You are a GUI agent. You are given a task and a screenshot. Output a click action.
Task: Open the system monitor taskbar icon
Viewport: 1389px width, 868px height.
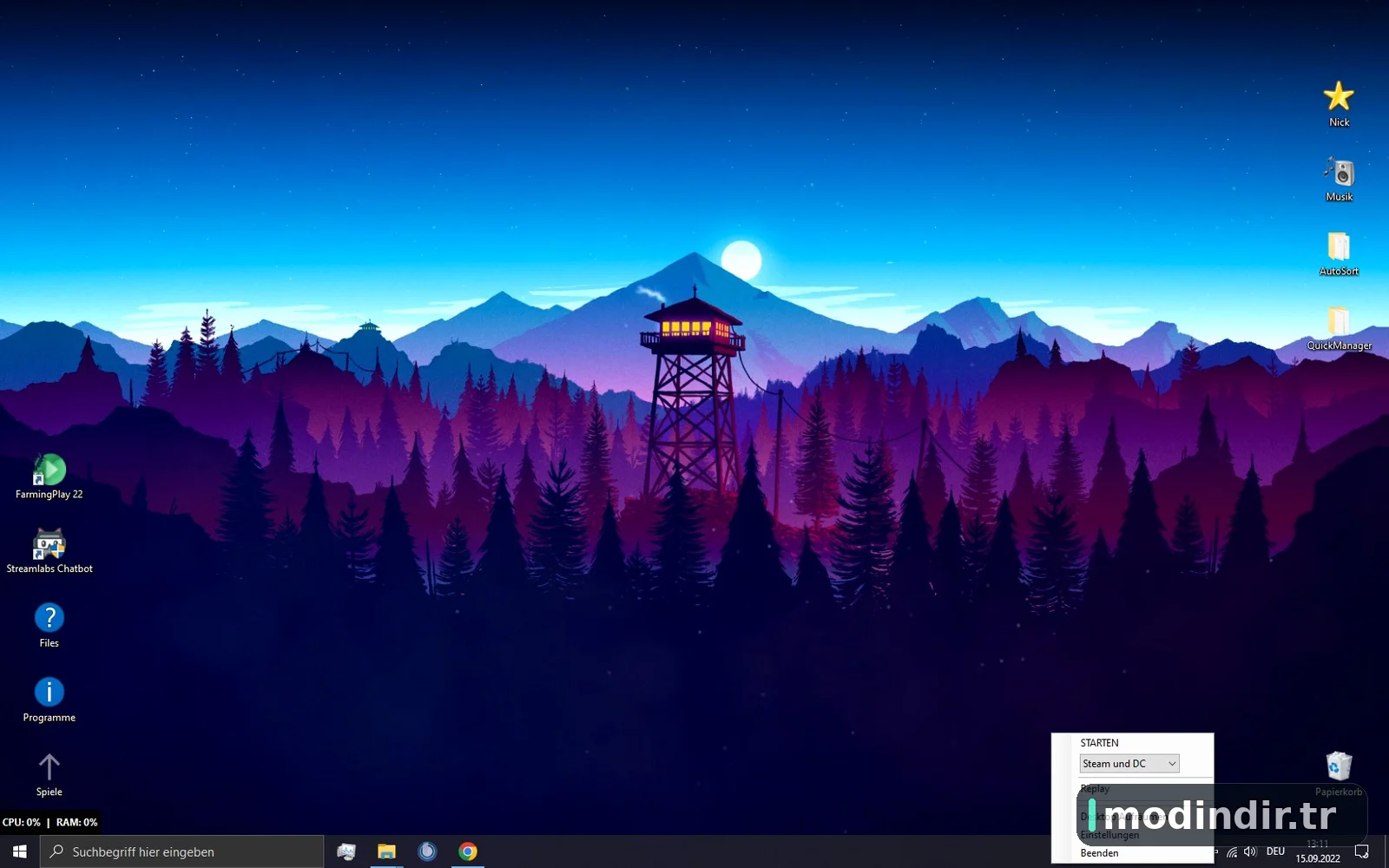(x=346, y=852)
